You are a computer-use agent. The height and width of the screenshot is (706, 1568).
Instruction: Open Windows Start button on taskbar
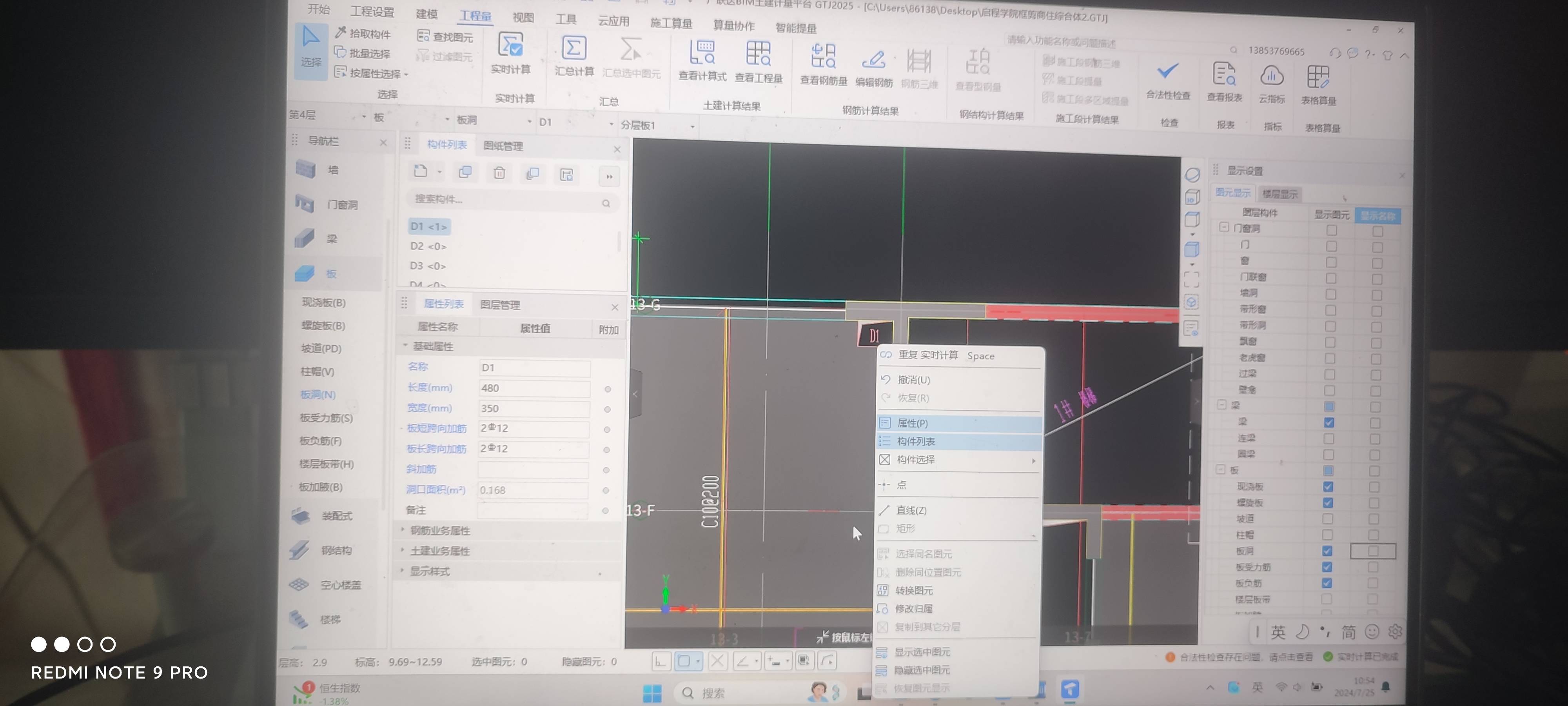[653, 693]
